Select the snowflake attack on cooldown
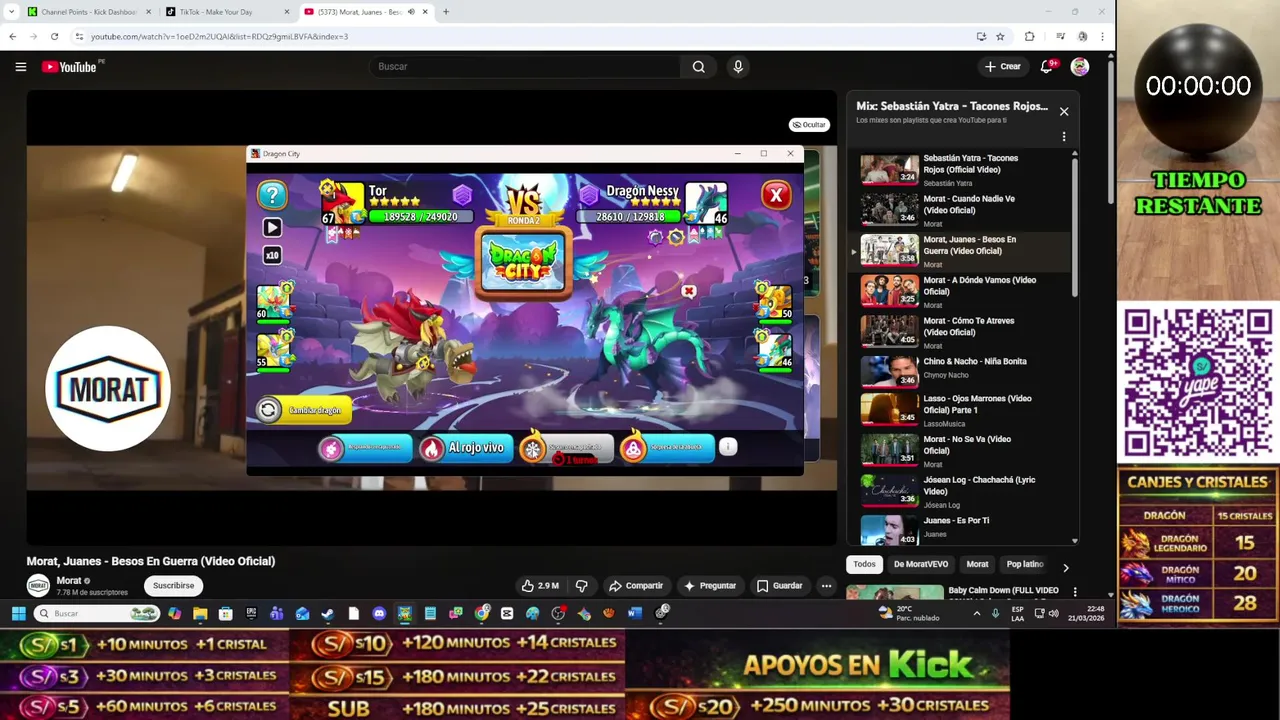1280x720 pixels. (x=565, y=450)
